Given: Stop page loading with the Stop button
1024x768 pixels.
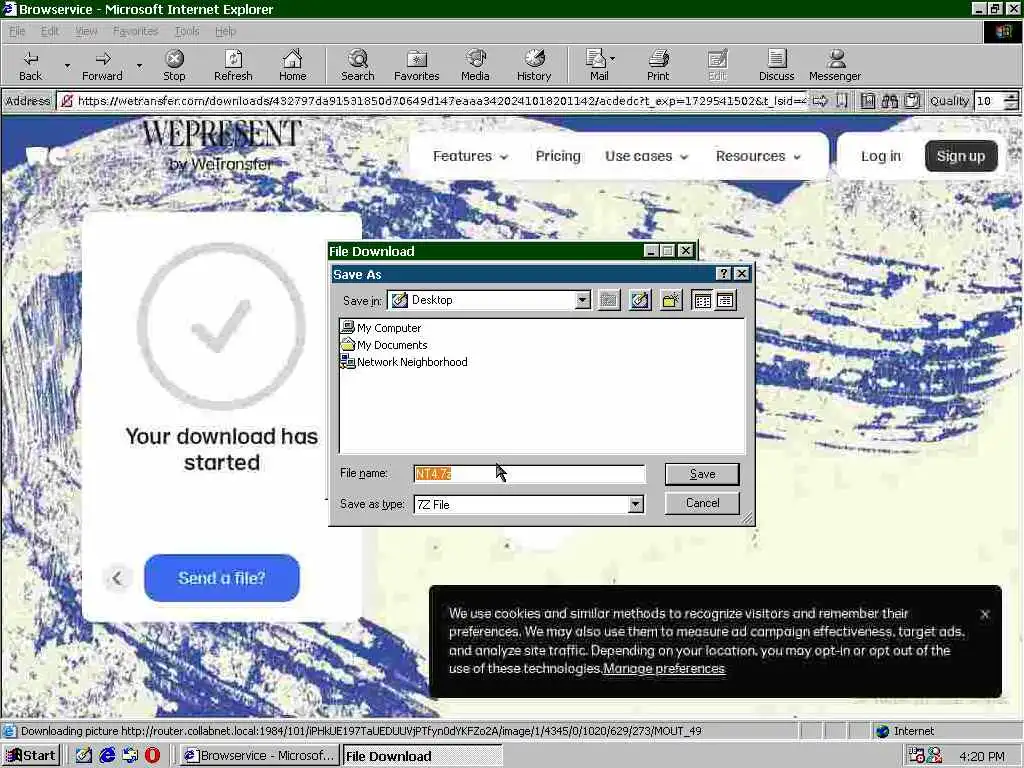Looking at the screenshot, I should tap(174, 65).
